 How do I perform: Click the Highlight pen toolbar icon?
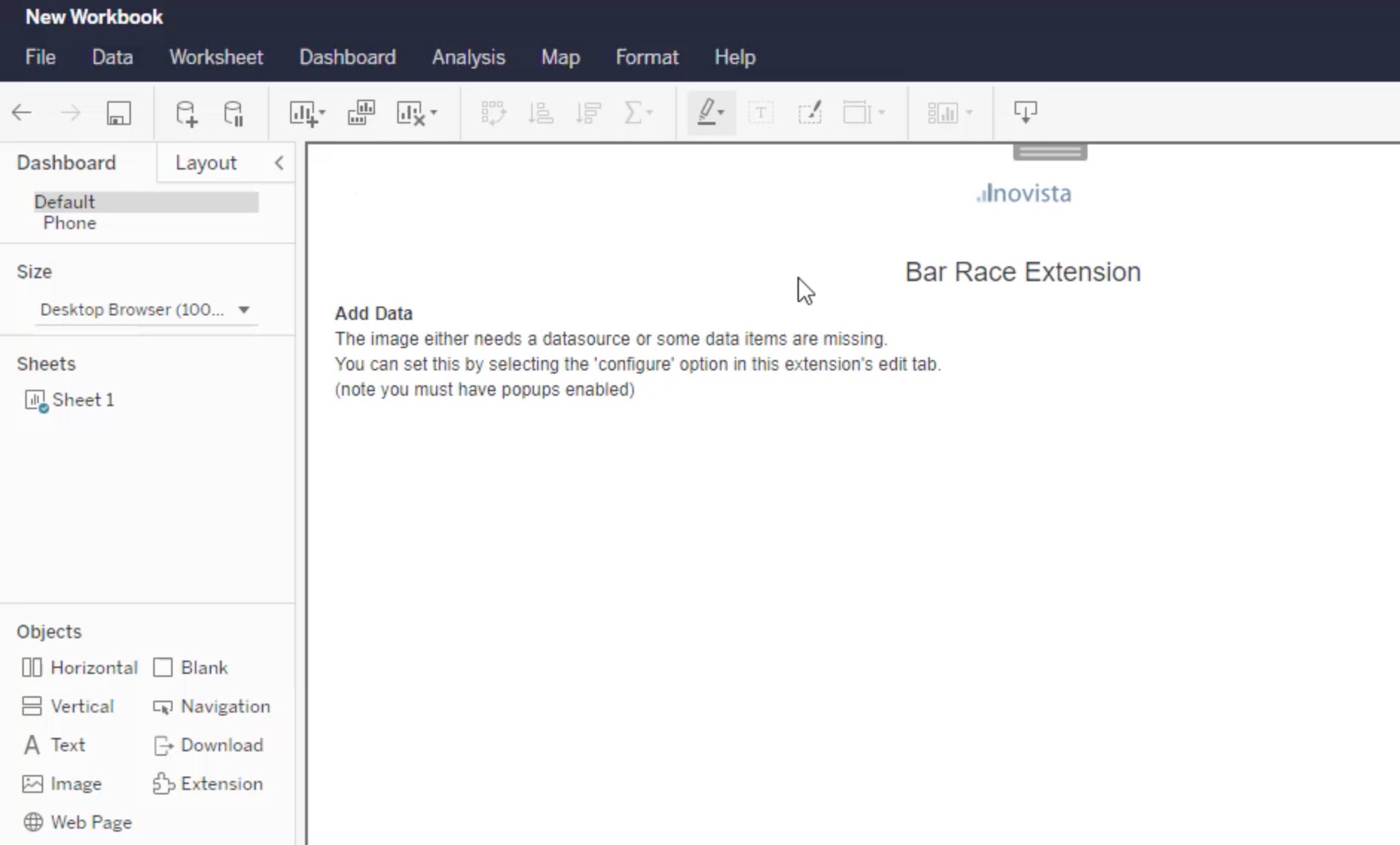[707, 113]
